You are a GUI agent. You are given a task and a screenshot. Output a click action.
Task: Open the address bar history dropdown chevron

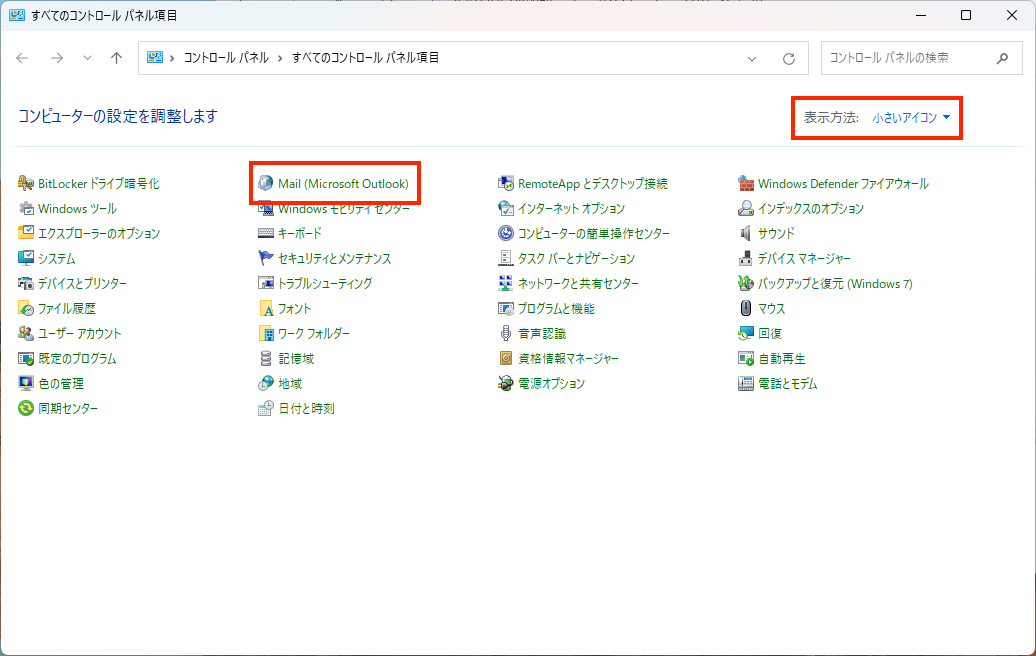pos(753,59)
